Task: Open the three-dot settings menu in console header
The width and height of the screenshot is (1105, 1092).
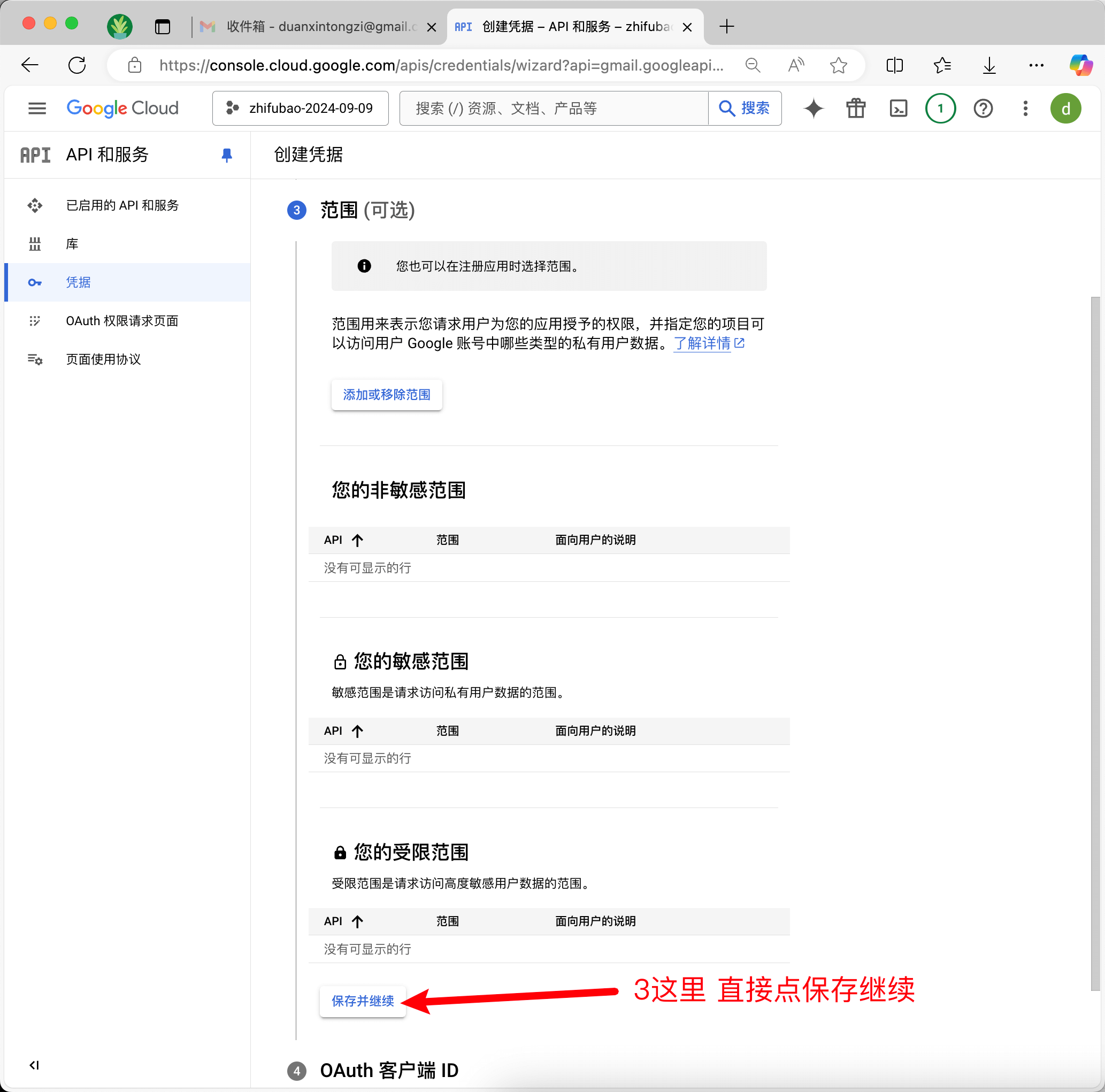Action: click(1025, 108)
